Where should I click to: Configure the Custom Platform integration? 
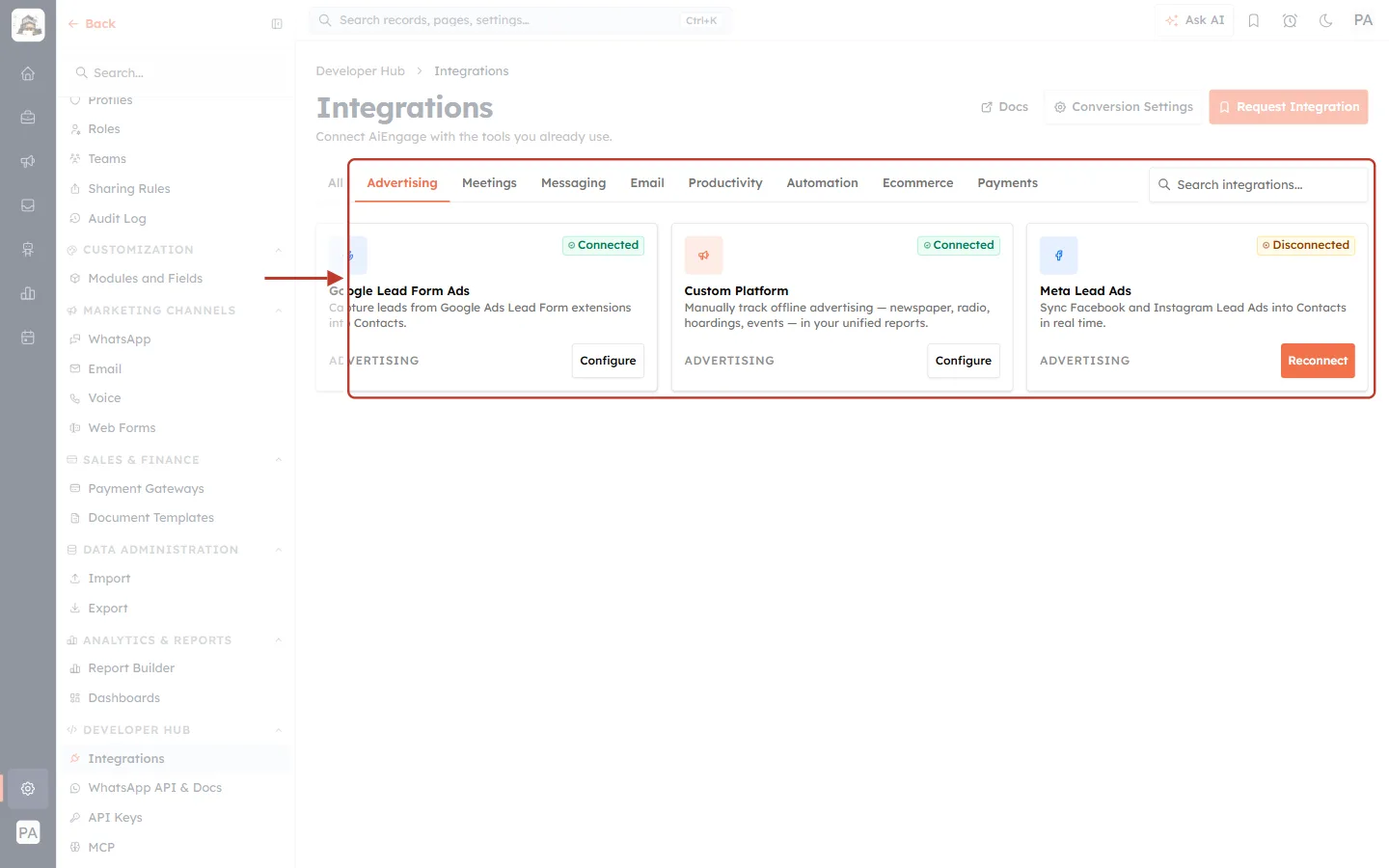point(963,361)
